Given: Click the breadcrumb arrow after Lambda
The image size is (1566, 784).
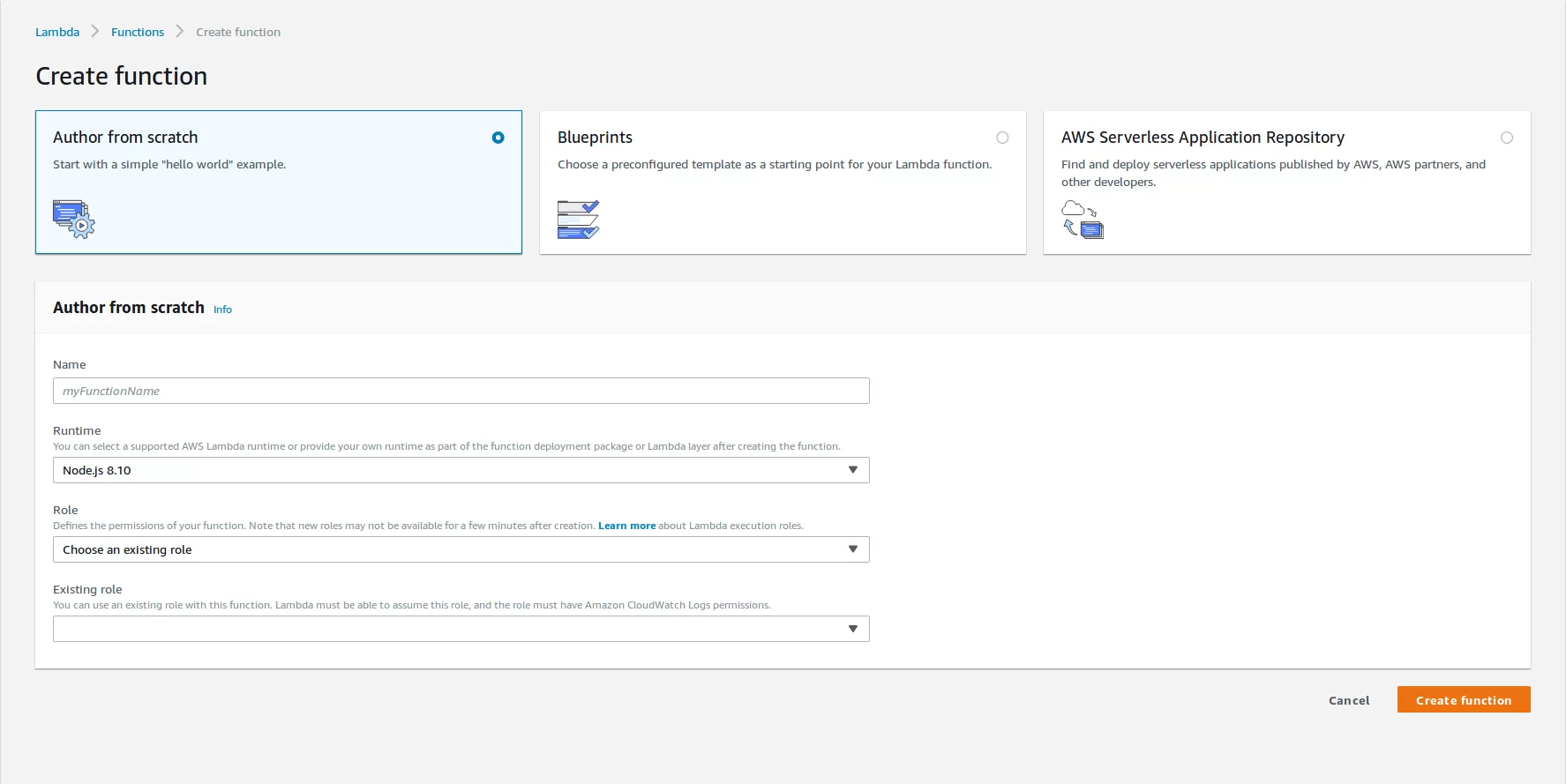Looking at the screenshot, I should click(x=95, y=32).
